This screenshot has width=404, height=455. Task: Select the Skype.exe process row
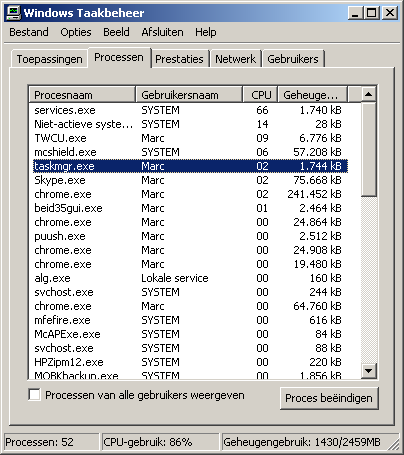point(190,180)
